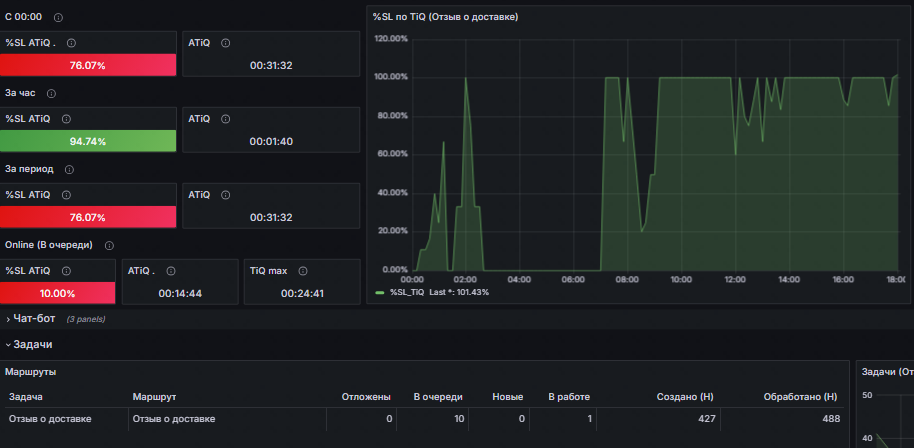Click '%SL по TiQ (Отзыв о доставке)' panel title

pyautogui.click(x=445, y=17)
